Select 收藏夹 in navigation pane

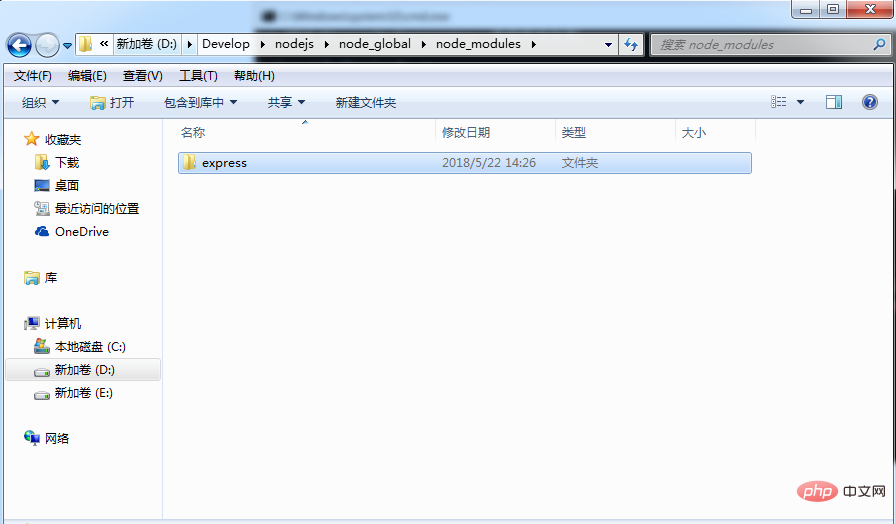(63, 139)
